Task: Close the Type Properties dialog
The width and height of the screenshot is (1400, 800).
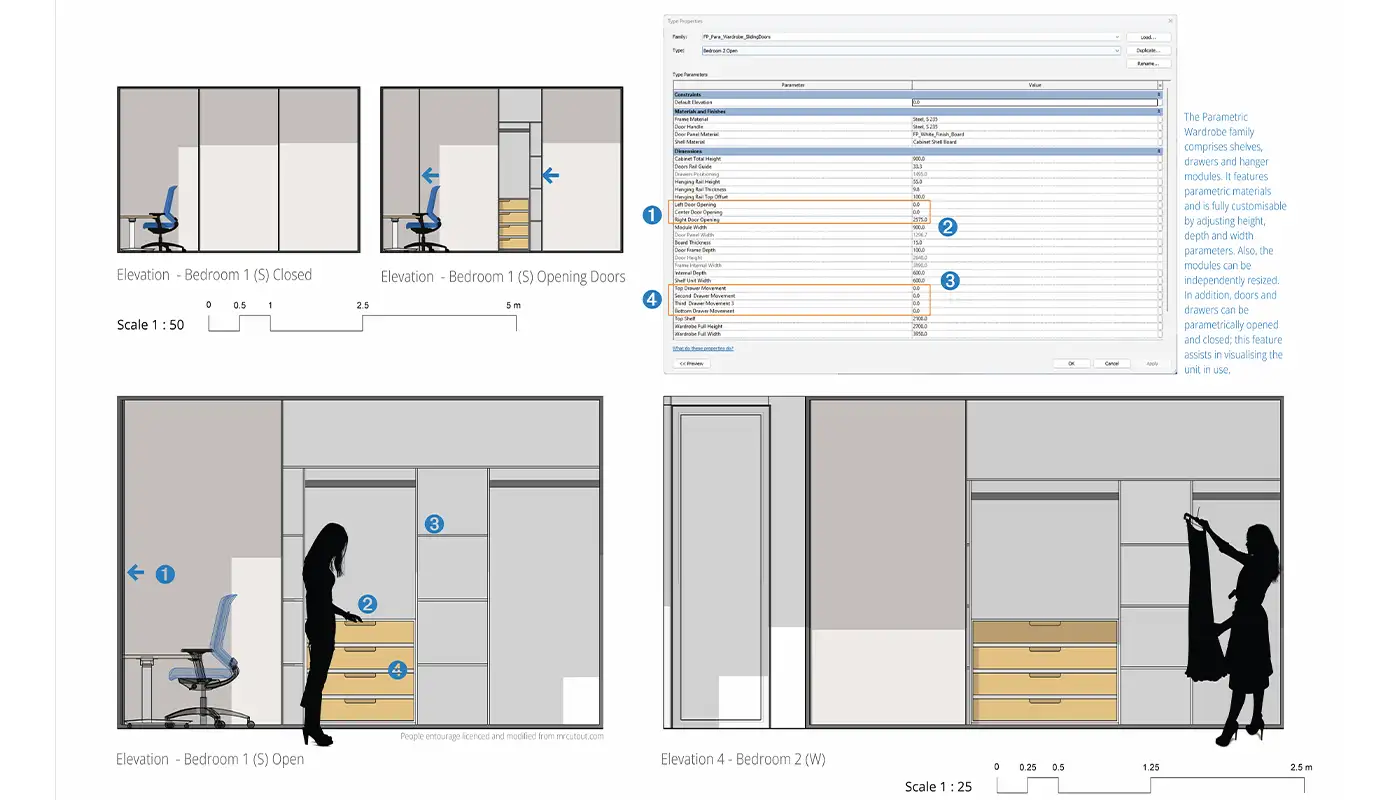Action: (x=1170, y=20)
